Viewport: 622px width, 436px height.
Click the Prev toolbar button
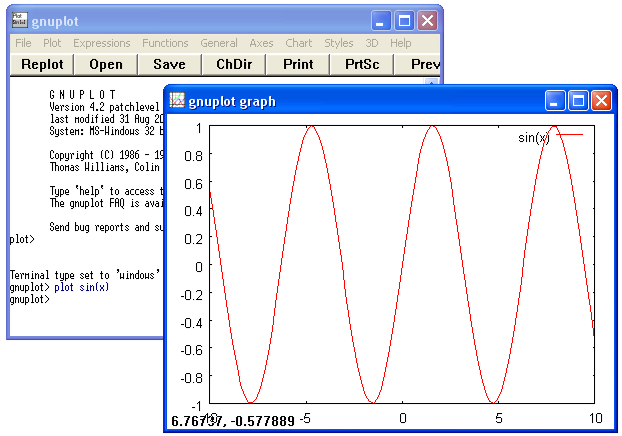[x=417, y=64]
